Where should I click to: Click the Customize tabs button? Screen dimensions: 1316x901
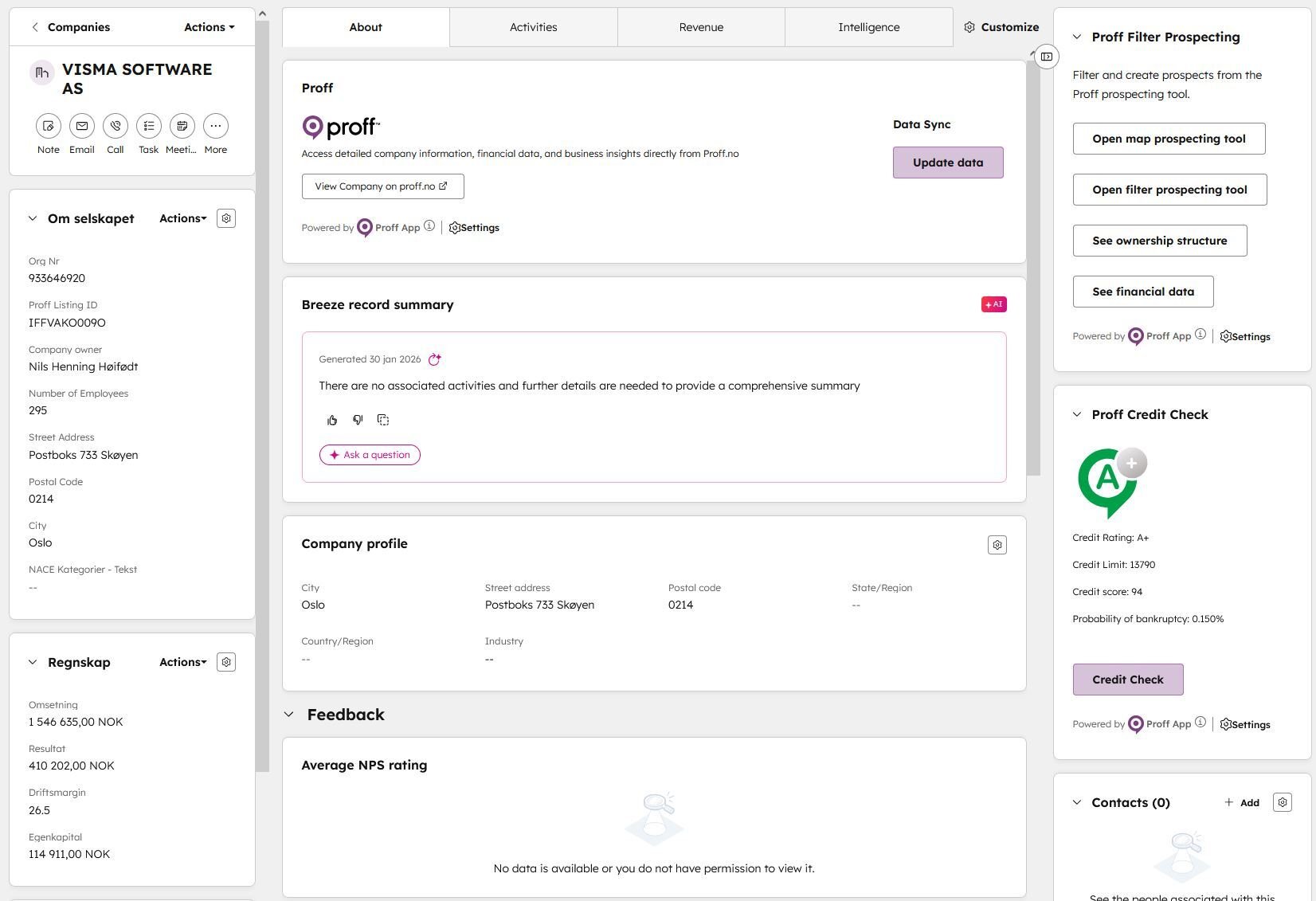click(1001, 27)
